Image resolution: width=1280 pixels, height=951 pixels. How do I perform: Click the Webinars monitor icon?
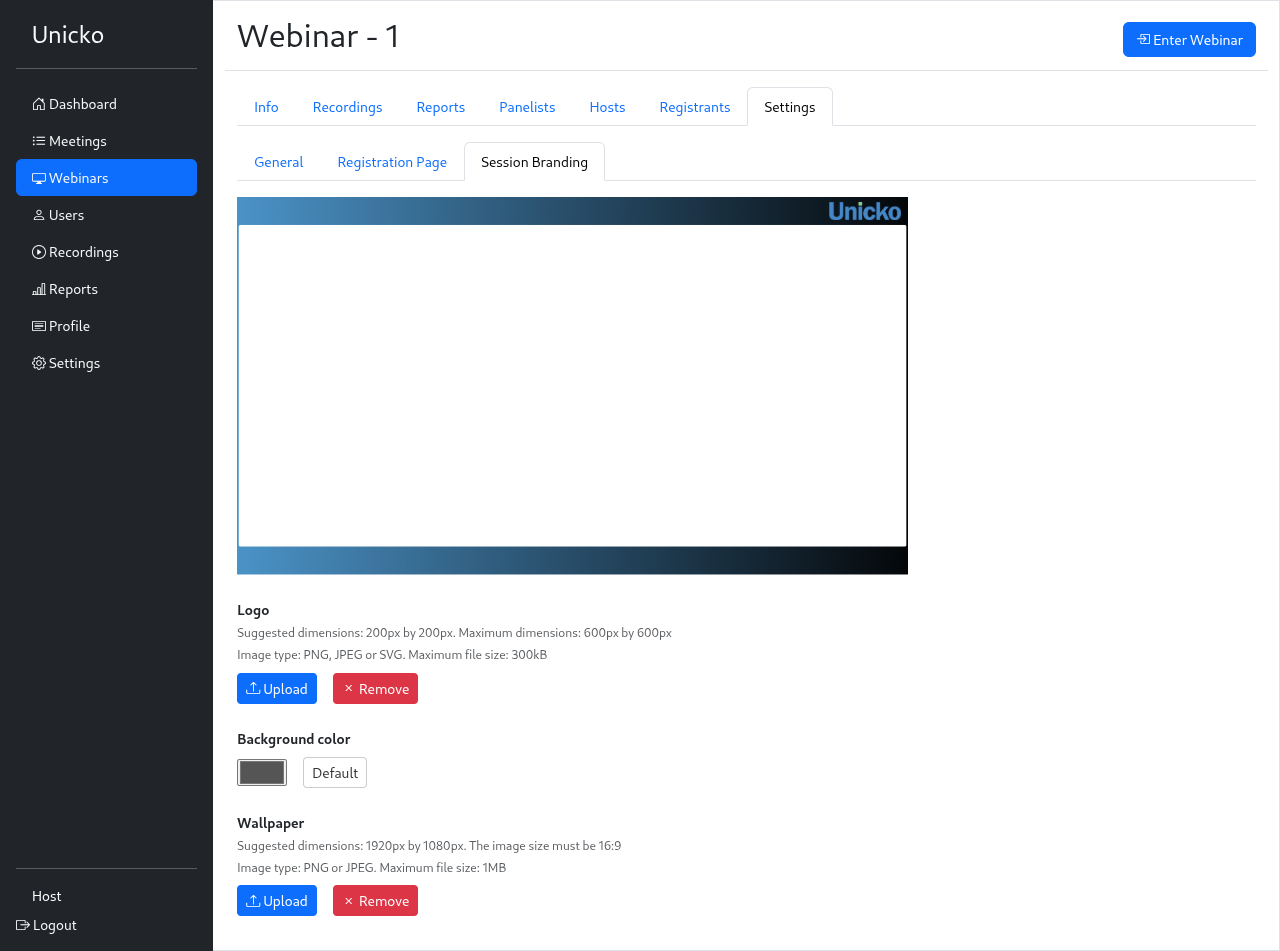click(x=39, y=178)
